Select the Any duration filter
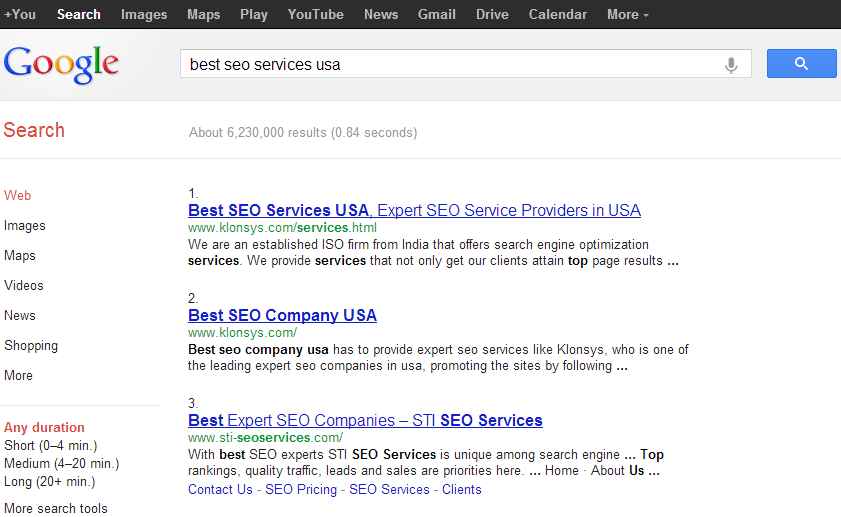Viewport: 841px width, 517px height. click(x=44, y=427)
